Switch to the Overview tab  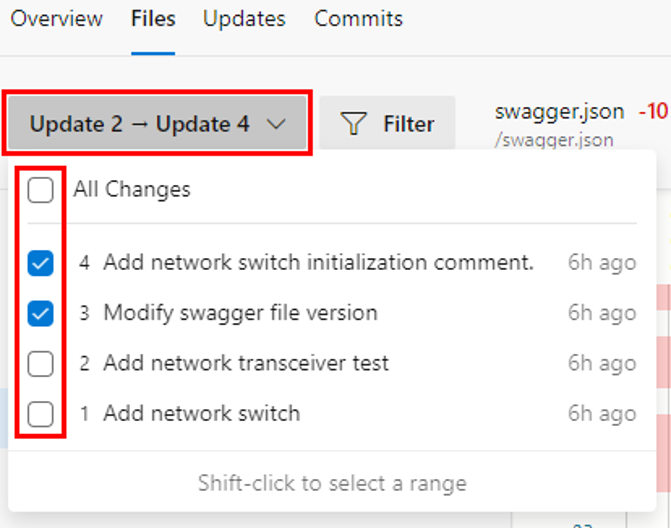(56, 19)
